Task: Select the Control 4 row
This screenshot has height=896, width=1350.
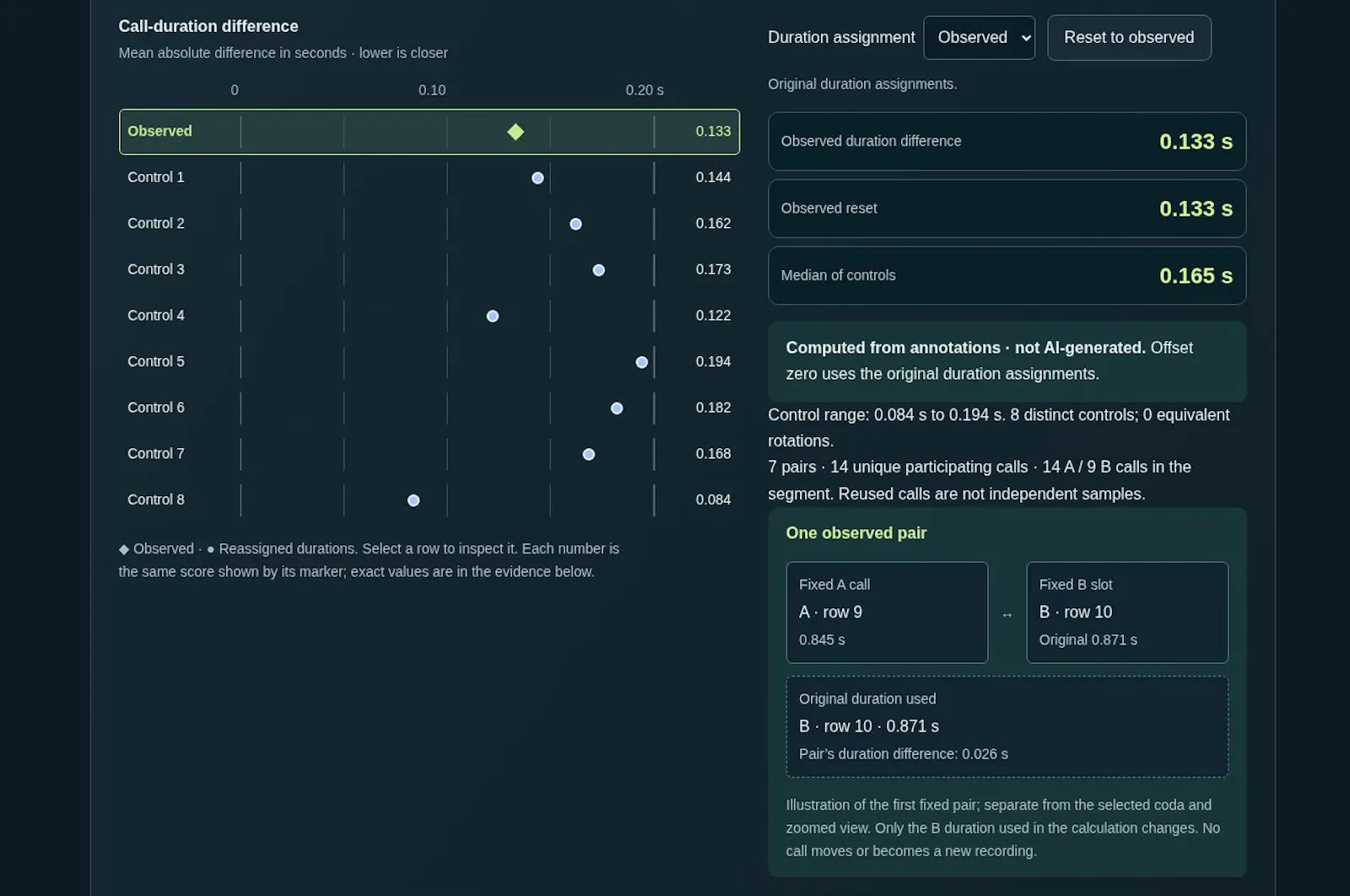Action: [429, 316]
